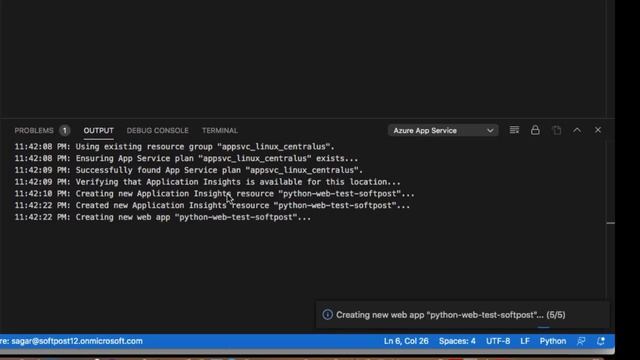Click the info icon in the notification
Screen dimensions: 640x360
327,315
